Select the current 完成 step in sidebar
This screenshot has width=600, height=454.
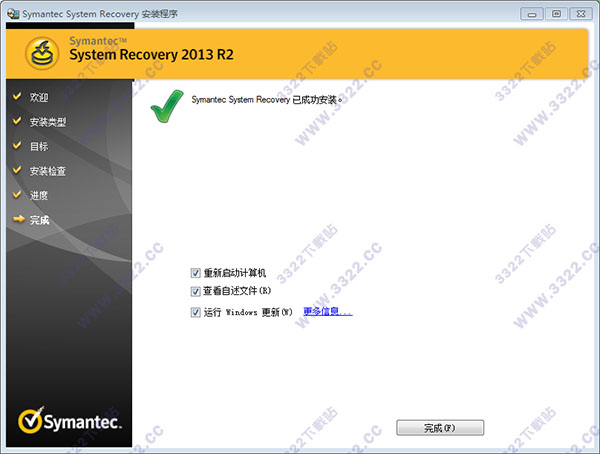(x=39, y=220)
